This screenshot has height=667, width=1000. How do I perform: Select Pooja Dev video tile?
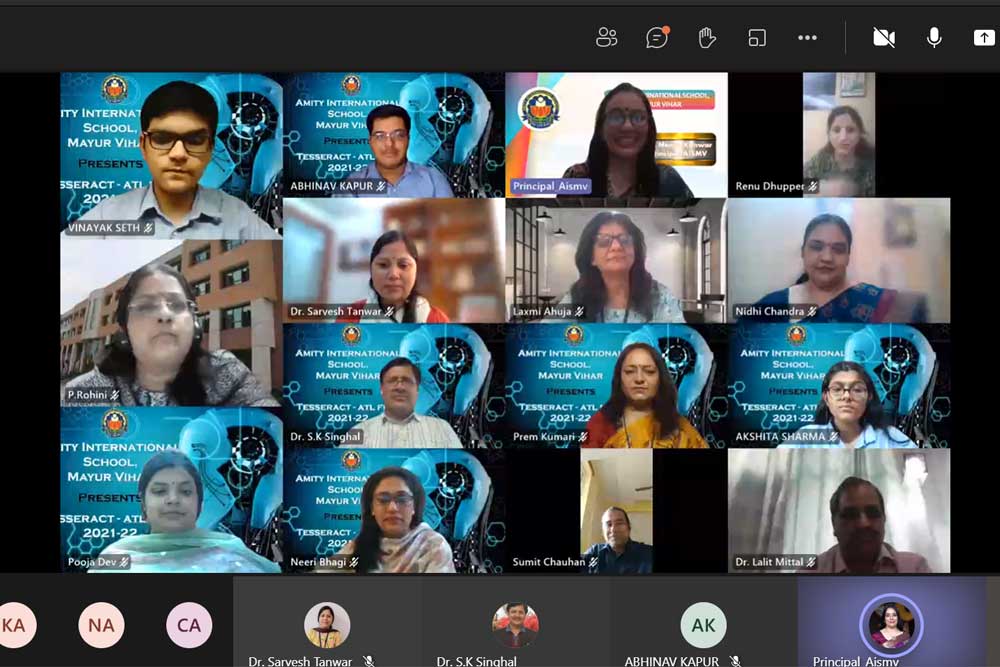[172, 490]
